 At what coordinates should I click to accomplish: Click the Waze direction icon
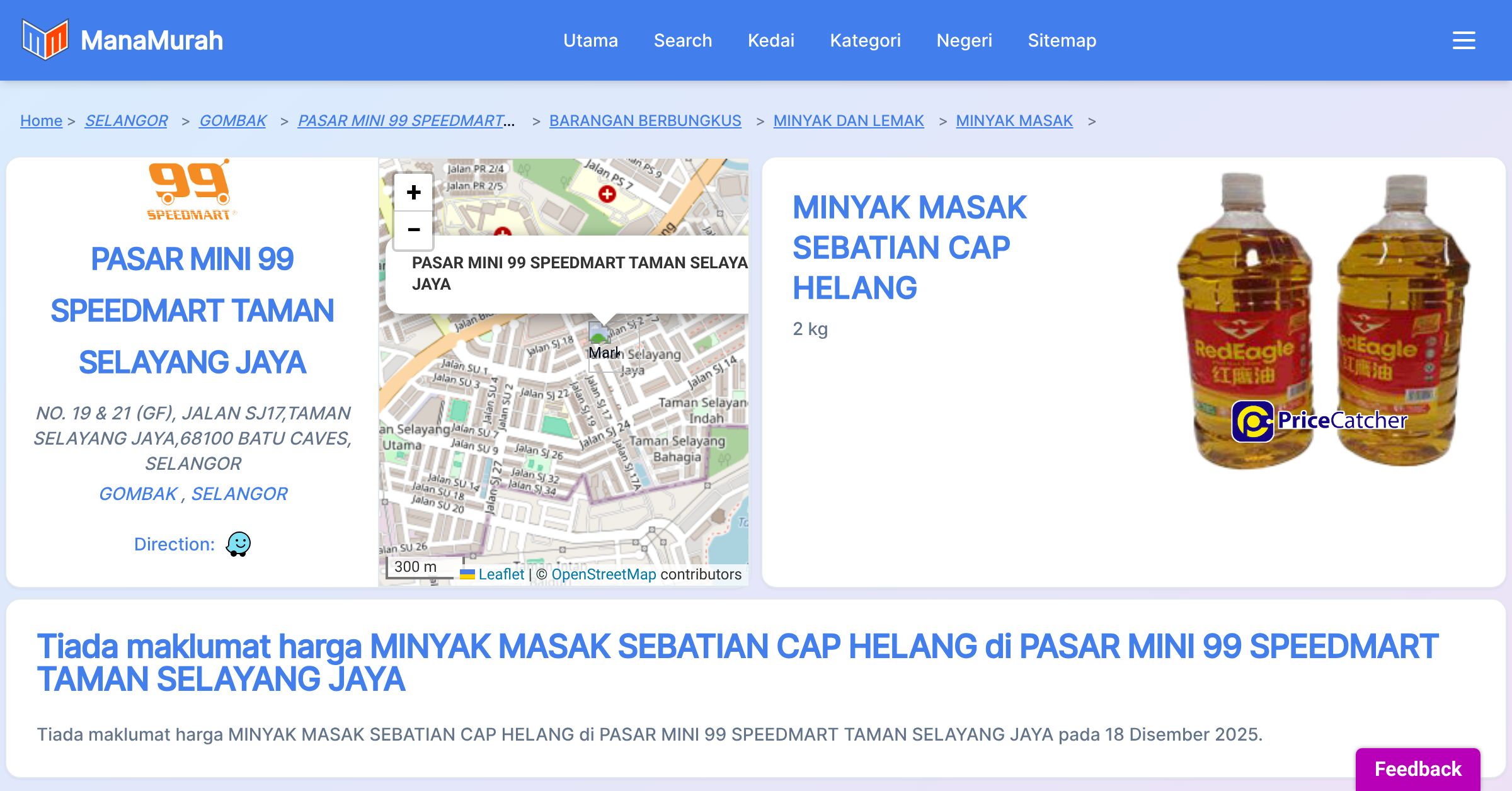238,544
